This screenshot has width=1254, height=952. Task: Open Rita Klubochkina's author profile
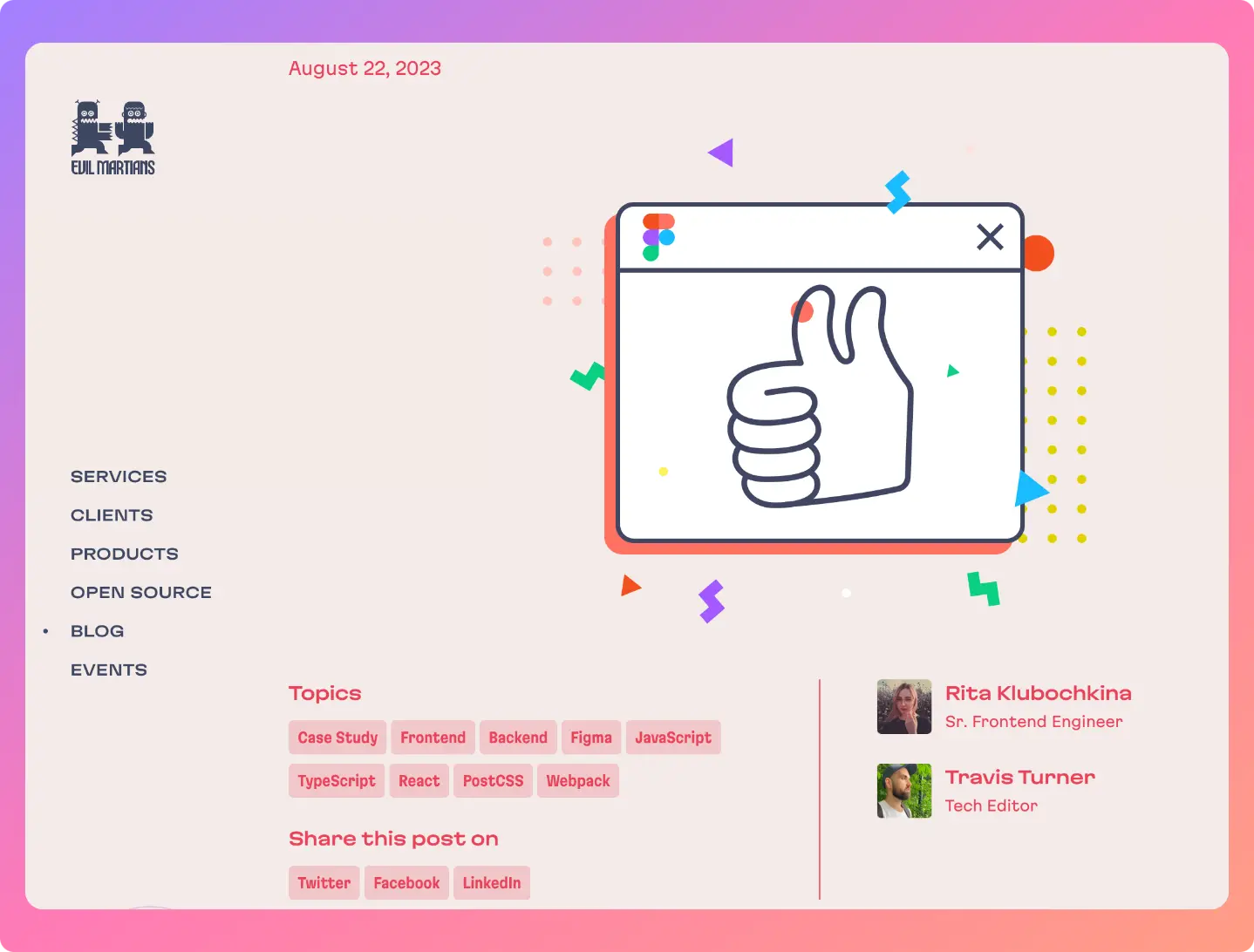1038,693
